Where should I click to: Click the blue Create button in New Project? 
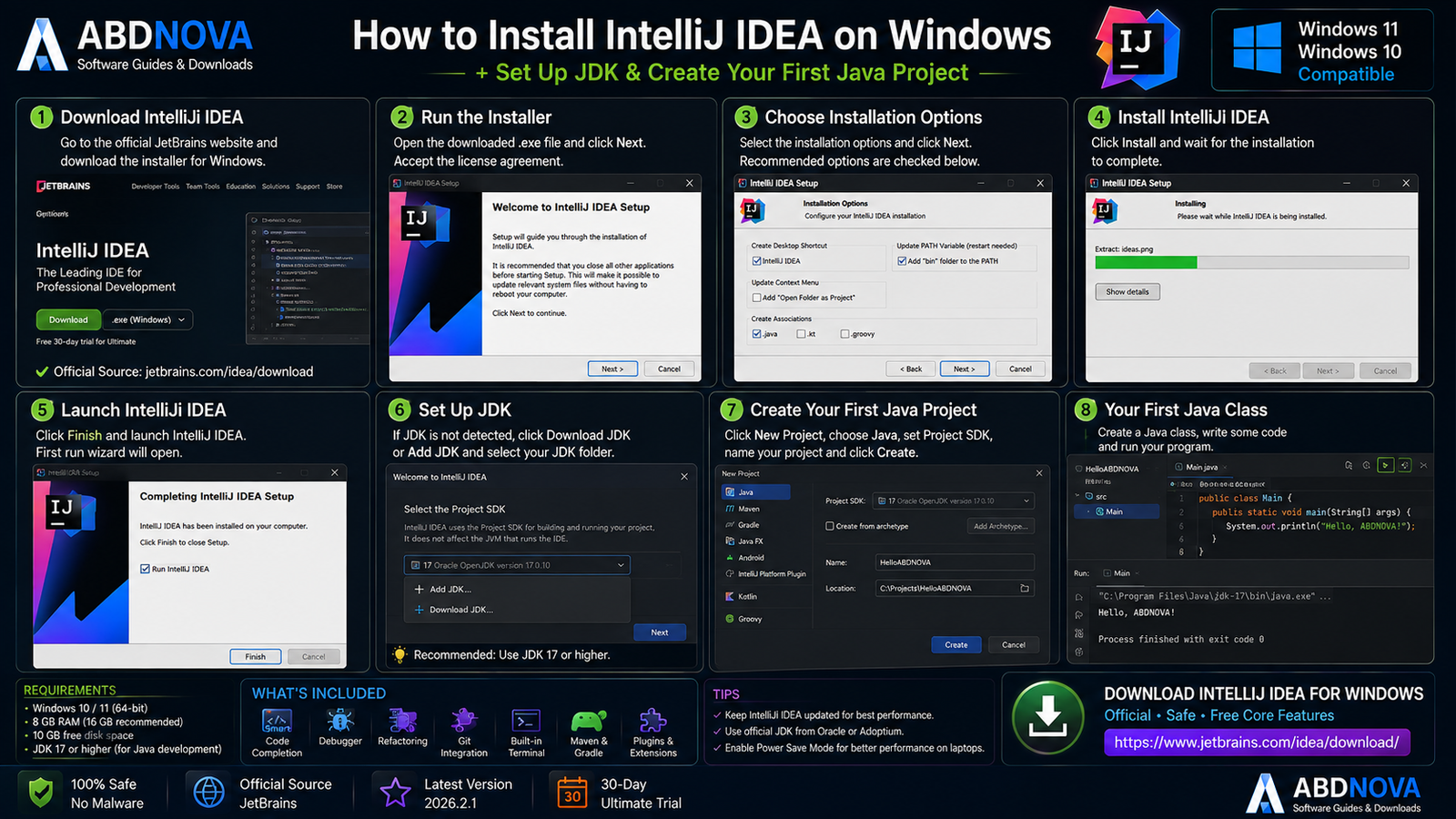click(956, 644)
